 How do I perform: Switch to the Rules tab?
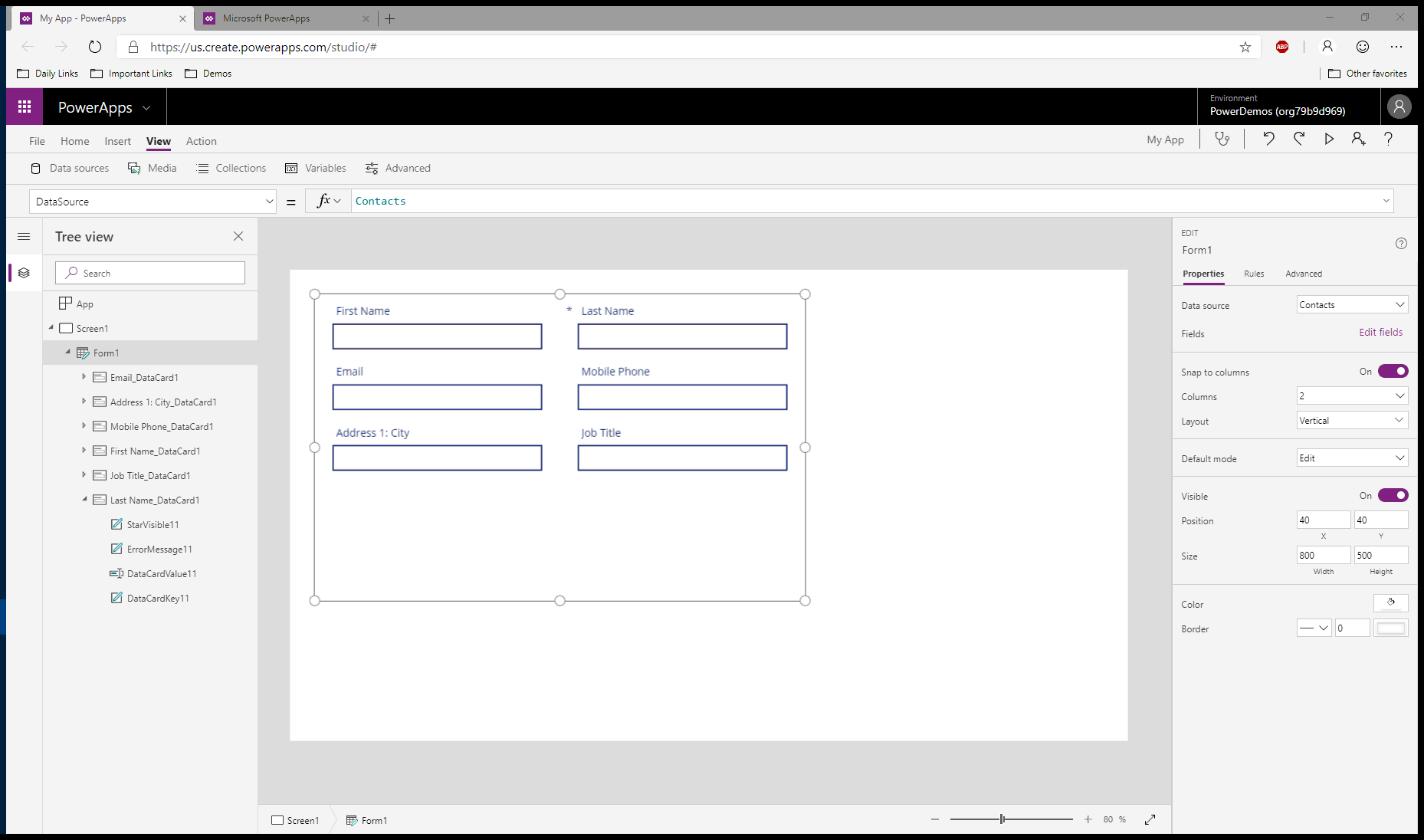tap(1254, 274)
